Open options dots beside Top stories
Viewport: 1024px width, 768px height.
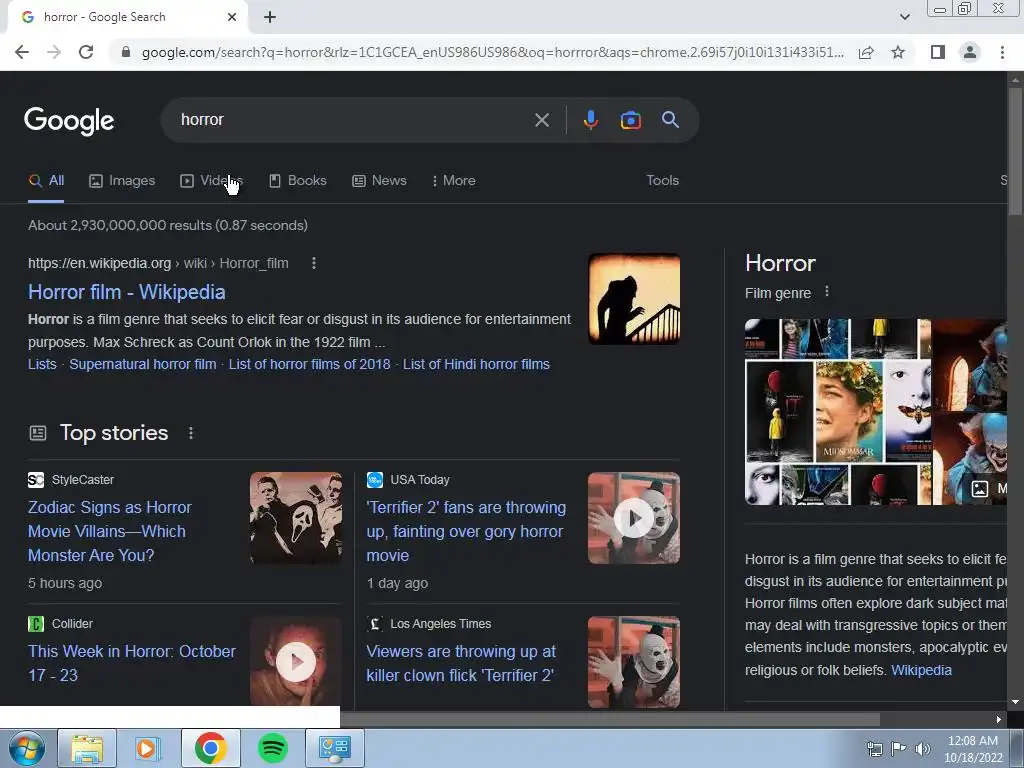tap(191, 433)
